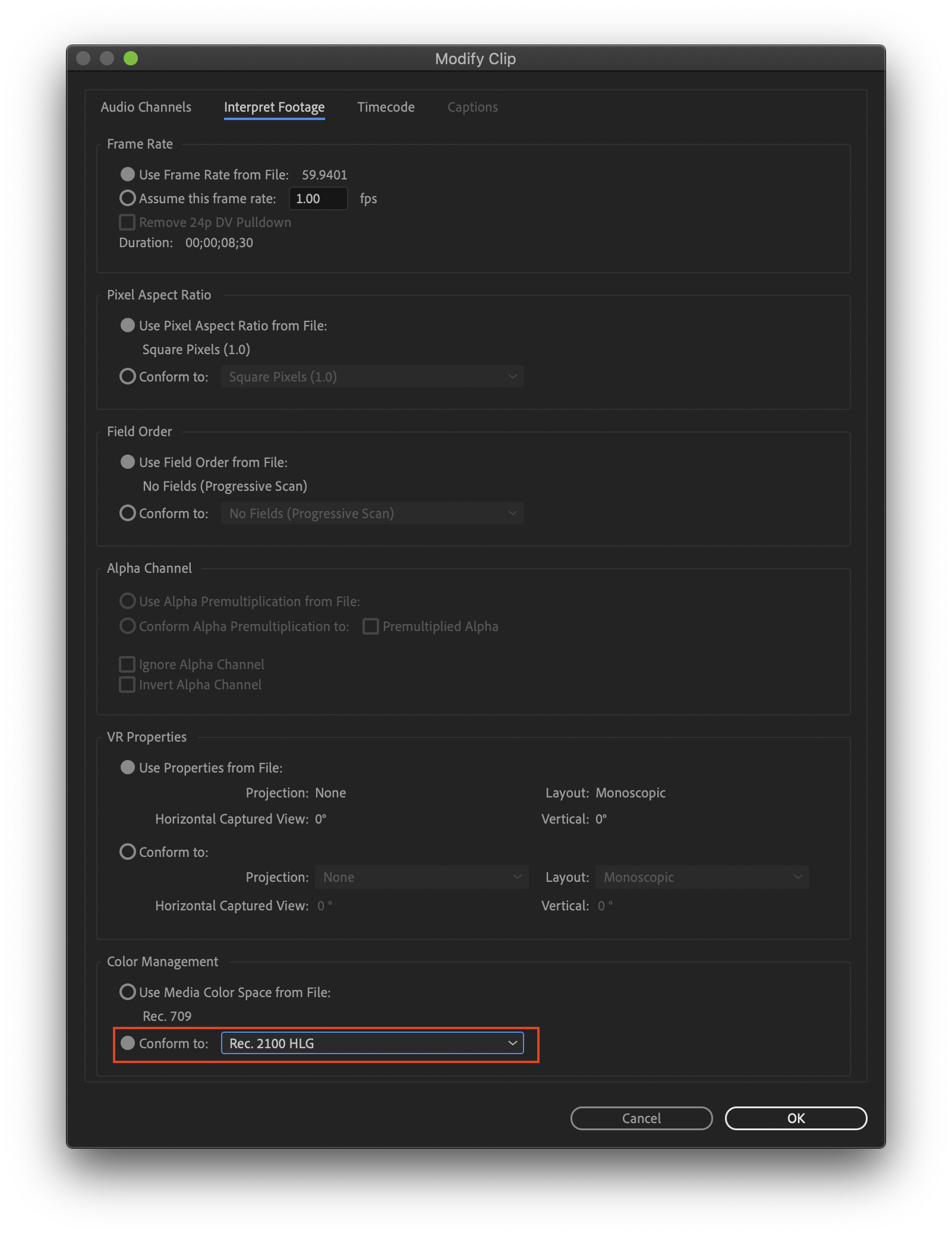Check Remove 24p DV Pulldown
The width and height of the screenshot is (952, 1236).
pyautogui.click(x=127, y=222)
